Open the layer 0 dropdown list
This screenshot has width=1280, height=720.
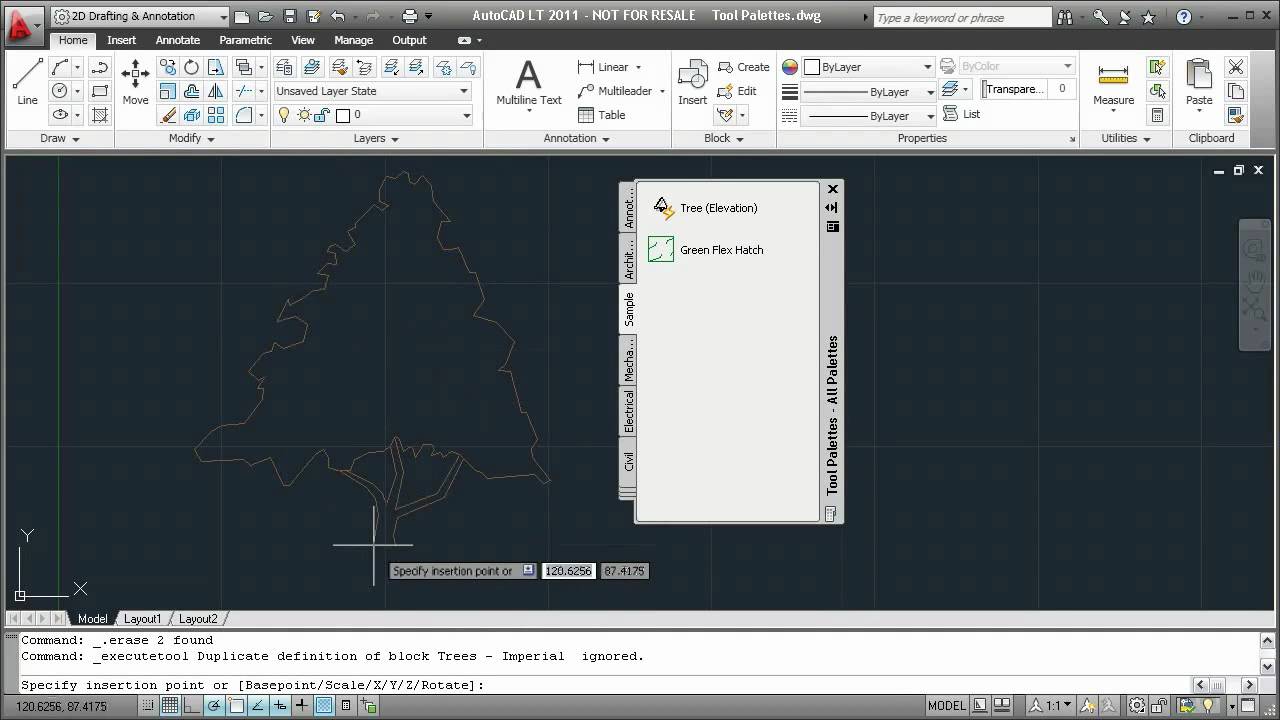[x=372, y=115]
